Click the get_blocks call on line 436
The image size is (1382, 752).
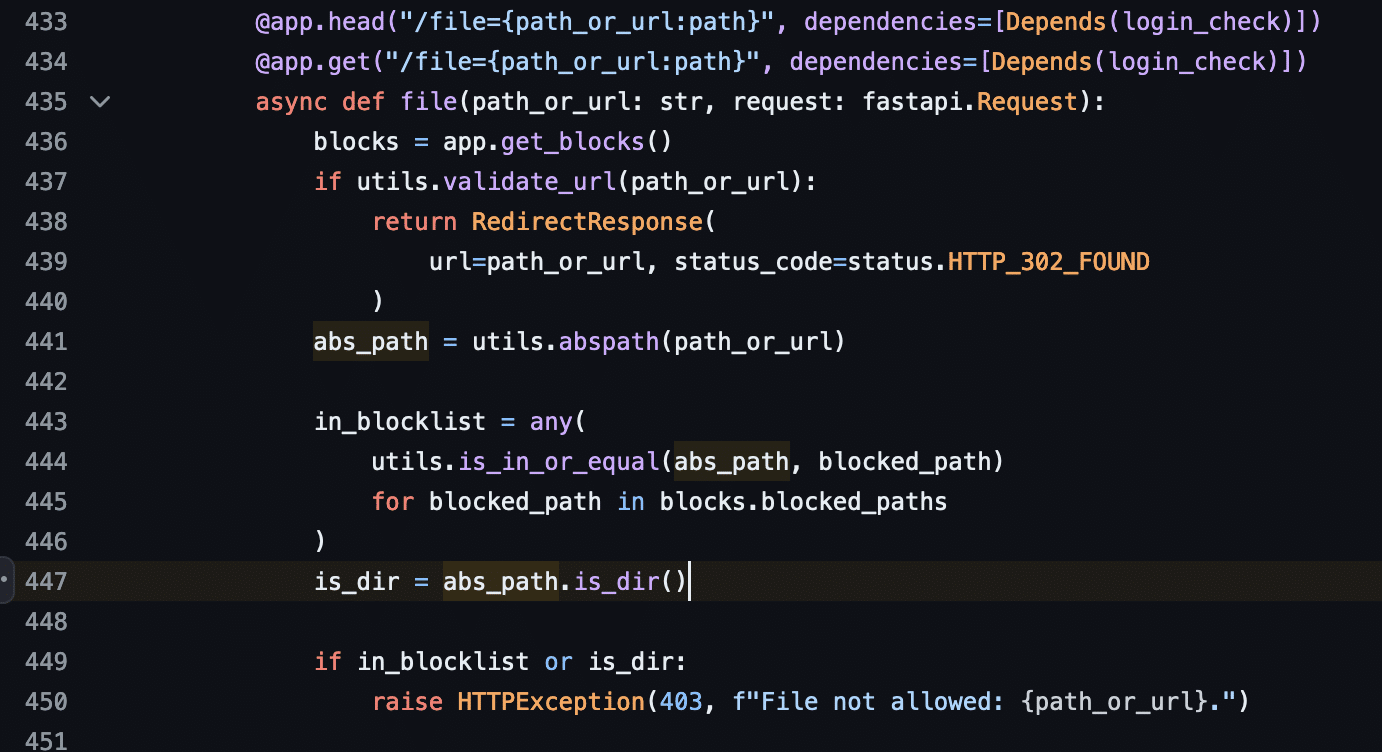click(x=573, y=141)
